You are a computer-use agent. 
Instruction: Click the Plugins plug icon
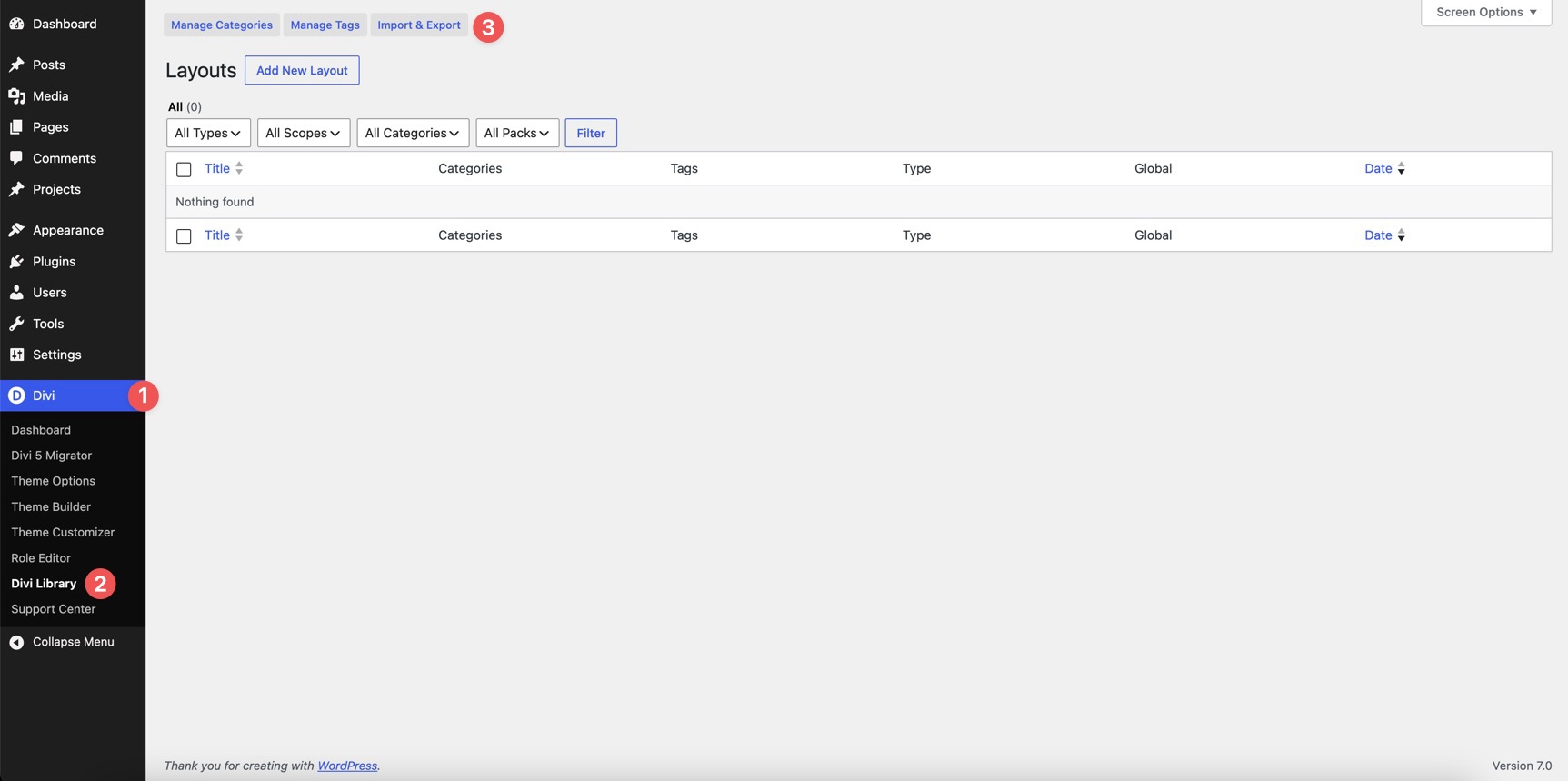pos(16,261)
